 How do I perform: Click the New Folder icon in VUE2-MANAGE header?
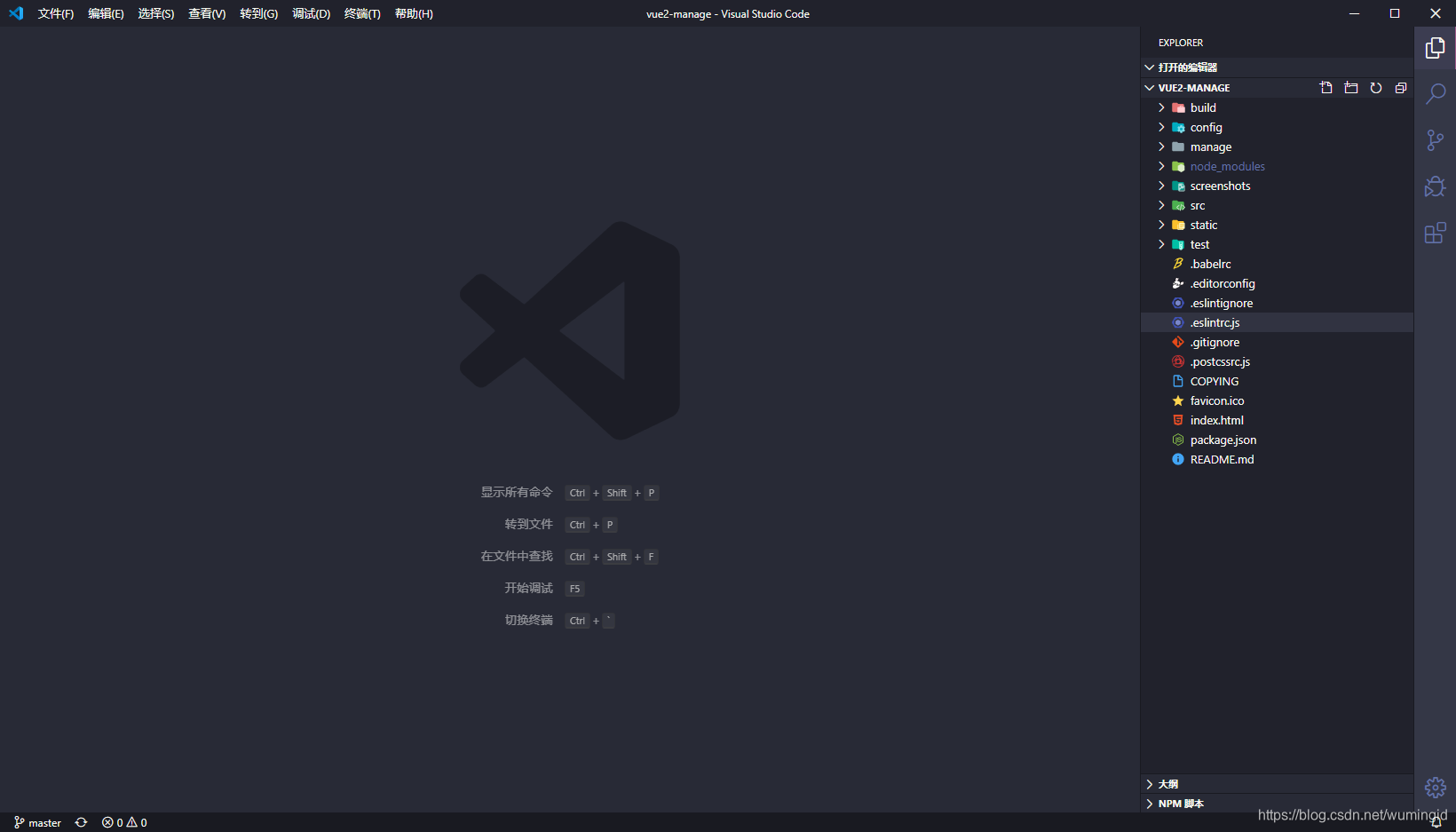coord(1351,88)
